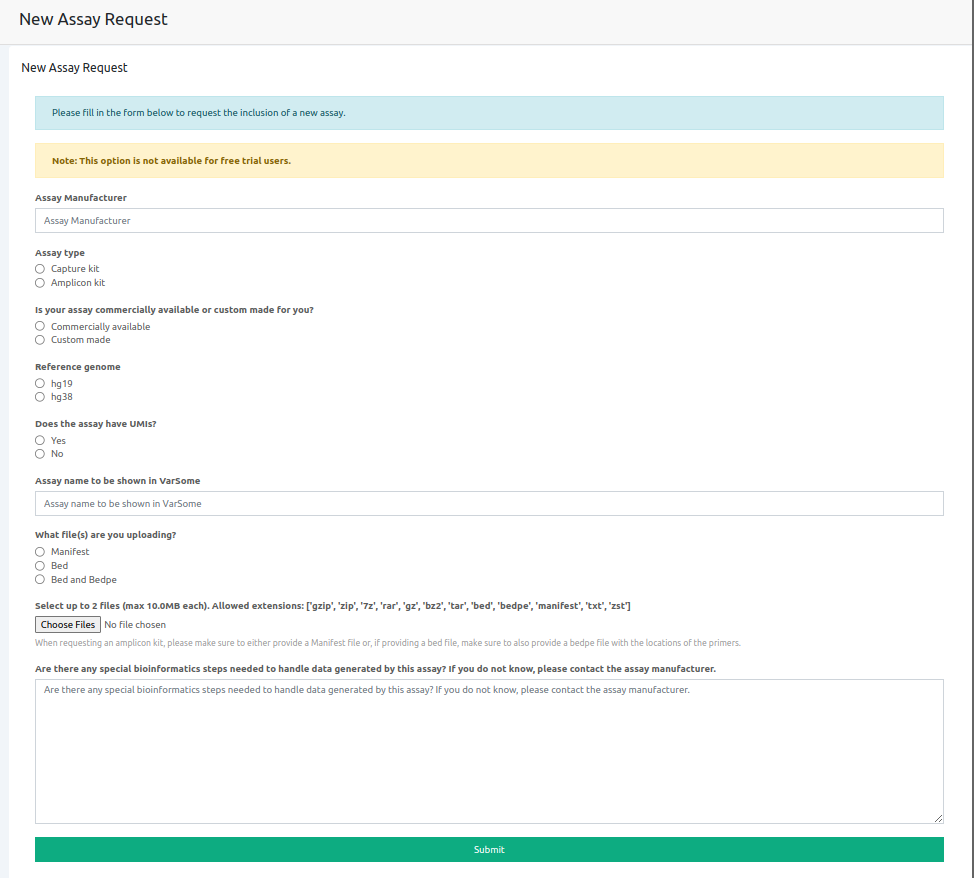Choose Manifest as upload file type
This screenshot has width=974, height=878.
[40, 552]
